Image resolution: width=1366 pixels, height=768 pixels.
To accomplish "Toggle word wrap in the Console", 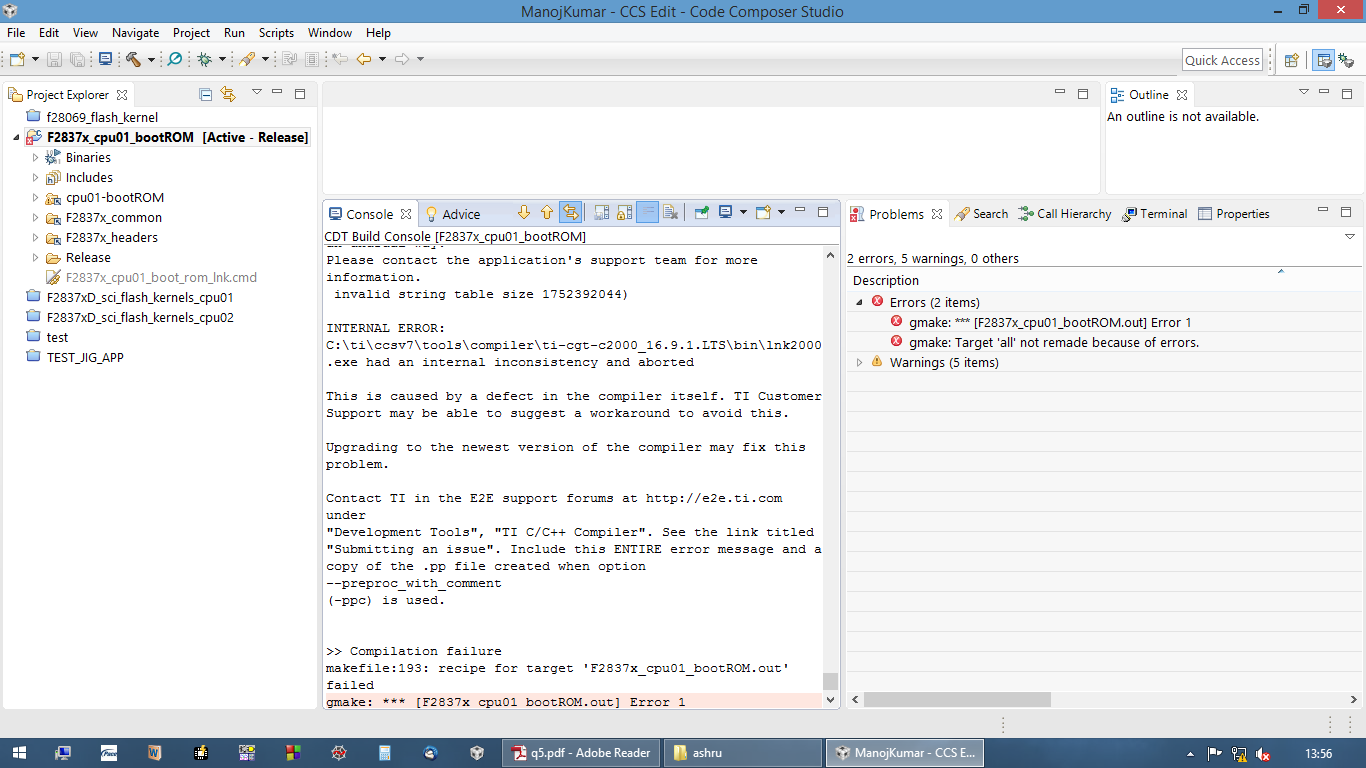I will tap(647, 212).
